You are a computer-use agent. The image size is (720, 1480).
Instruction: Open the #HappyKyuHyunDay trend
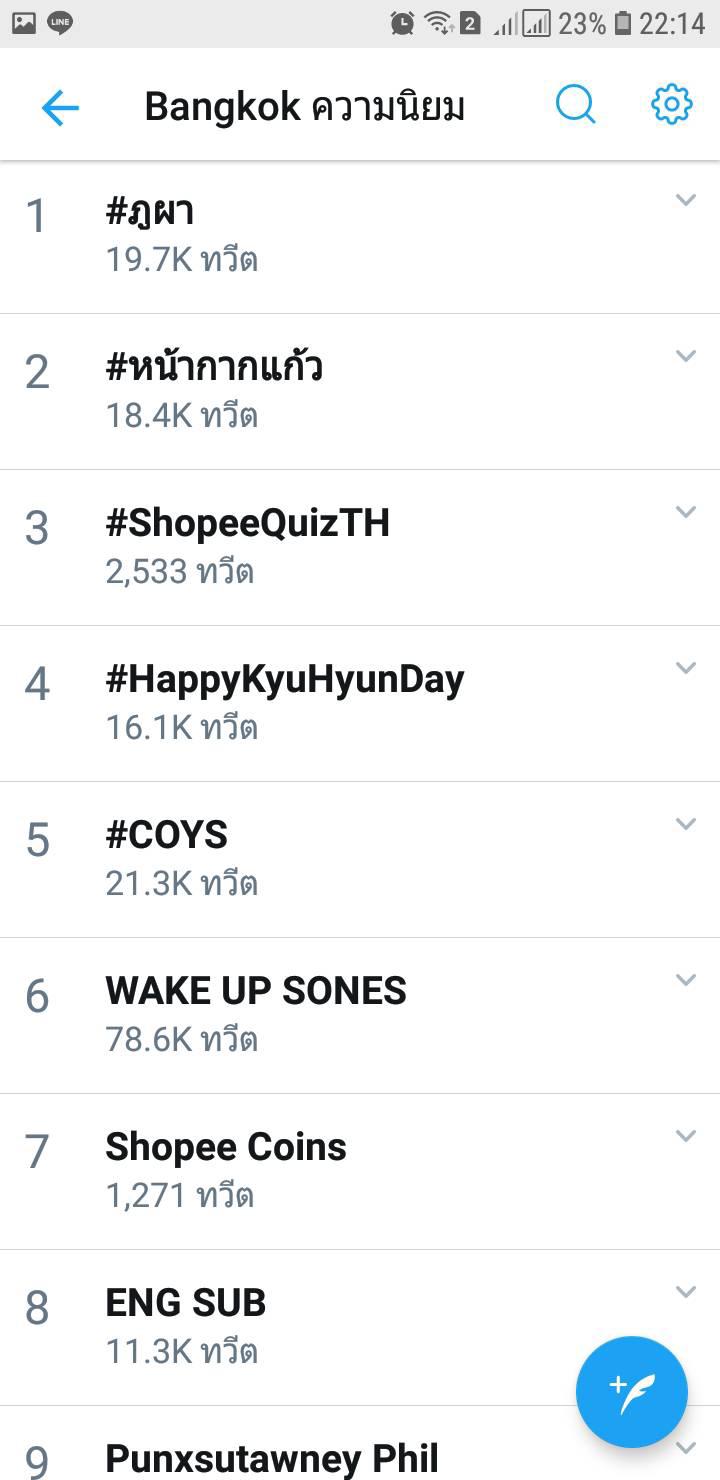point(285,680)
